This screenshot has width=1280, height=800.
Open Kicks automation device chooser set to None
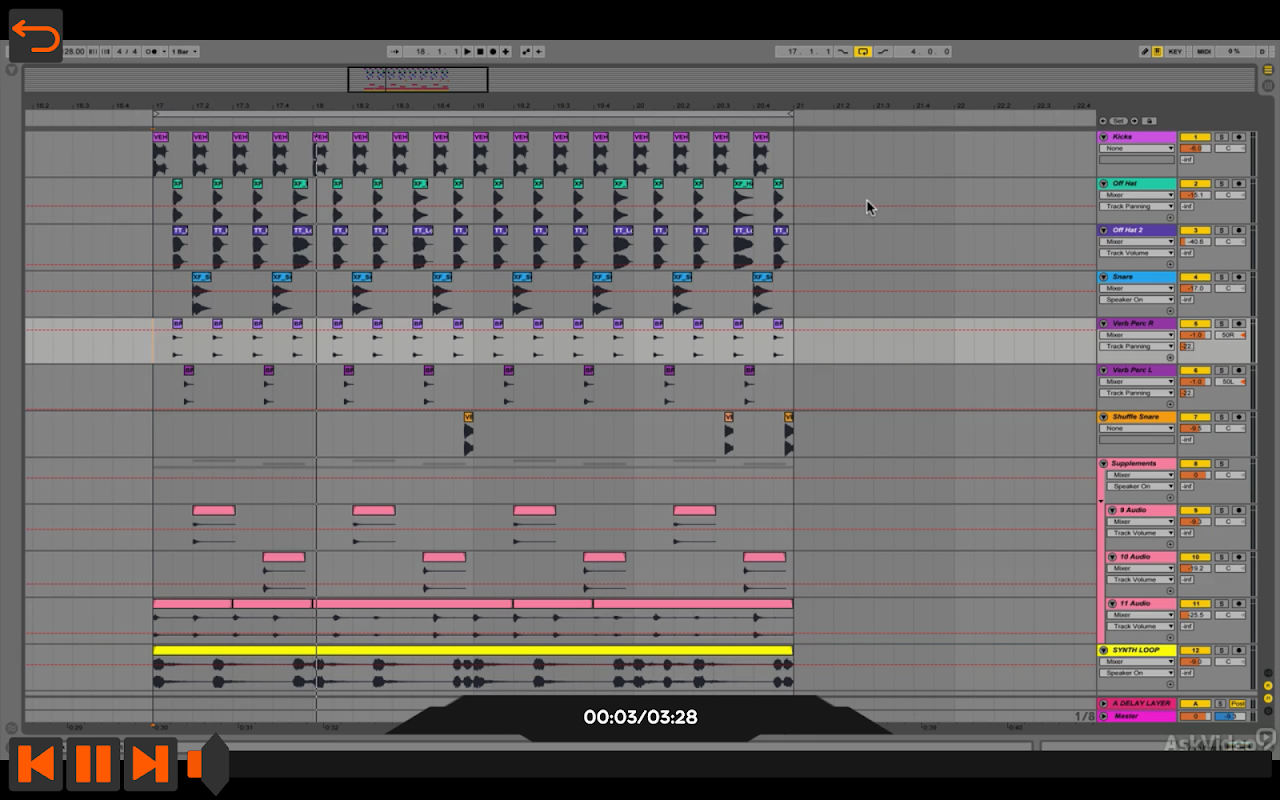pyautogui.click(x=1137, y=148)
